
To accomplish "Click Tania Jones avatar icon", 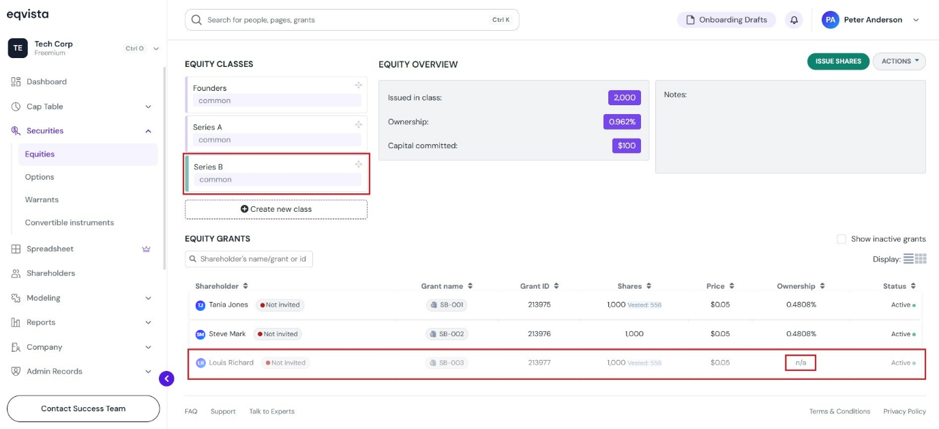I will point(201,305).
